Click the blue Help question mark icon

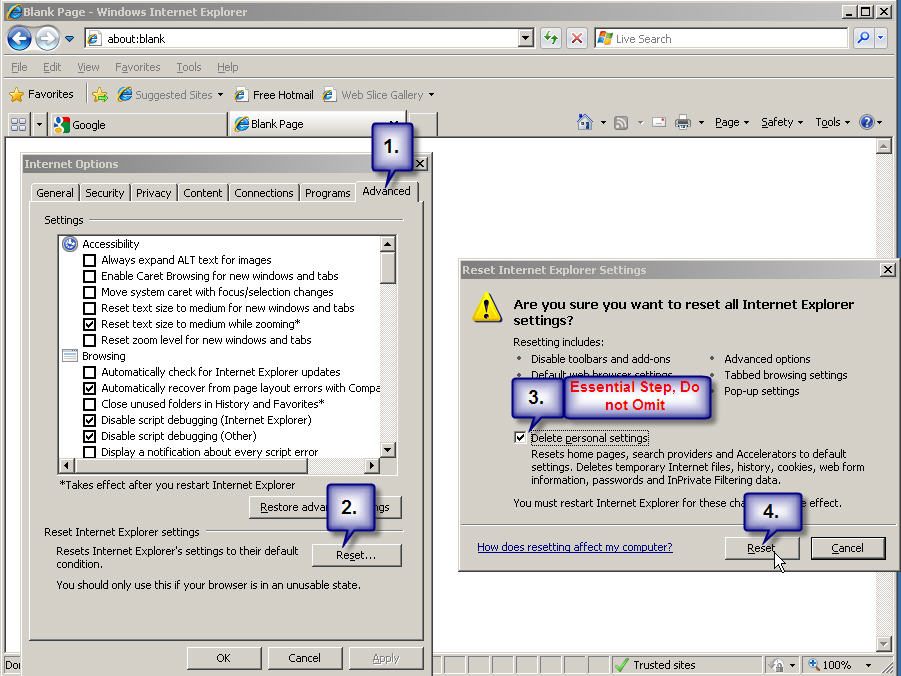[x=867, y=122]
